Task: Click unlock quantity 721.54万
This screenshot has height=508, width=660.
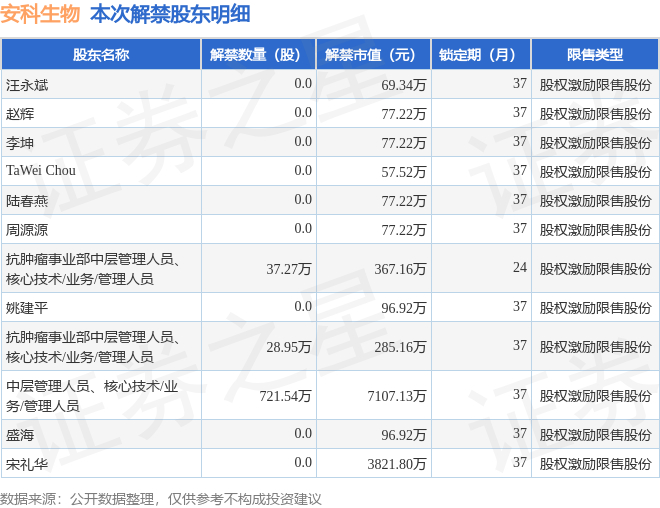Action: pos(285,396)
